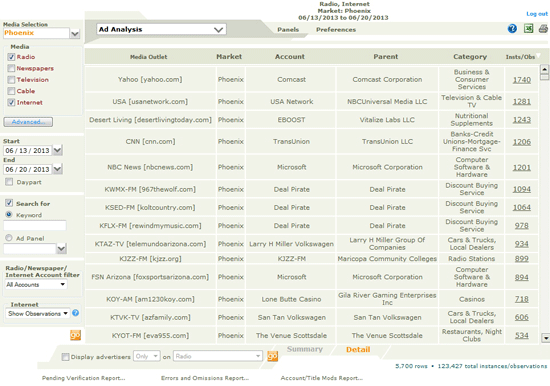Enable the Newspapers checkbox
Screen dimensions: 550x386
pos(11,68)
